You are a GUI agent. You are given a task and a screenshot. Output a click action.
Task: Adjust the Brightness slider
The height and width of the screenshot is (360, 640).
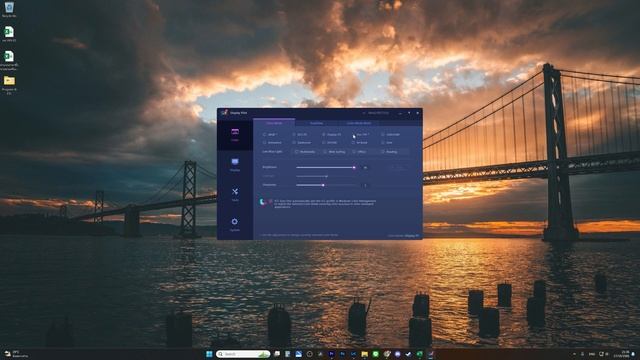tap(326, 167)
